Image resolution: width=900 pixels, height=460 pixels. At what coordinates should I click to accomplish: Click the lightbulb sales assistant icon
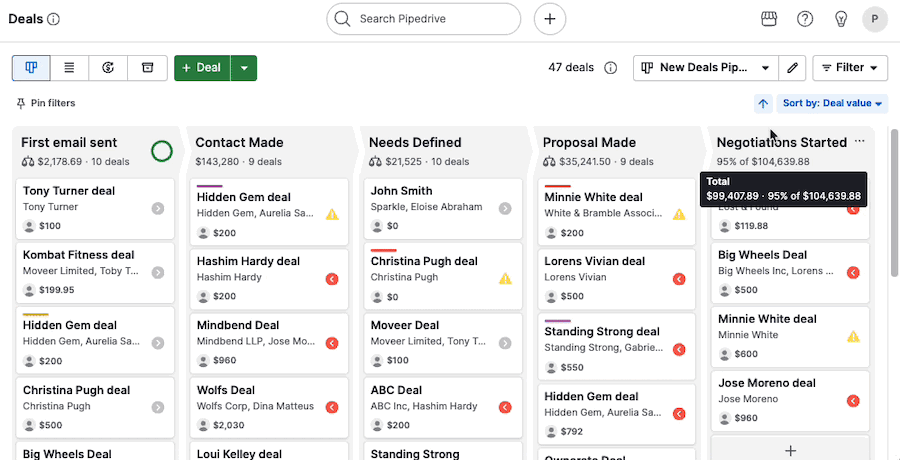[x=841, y=19]
